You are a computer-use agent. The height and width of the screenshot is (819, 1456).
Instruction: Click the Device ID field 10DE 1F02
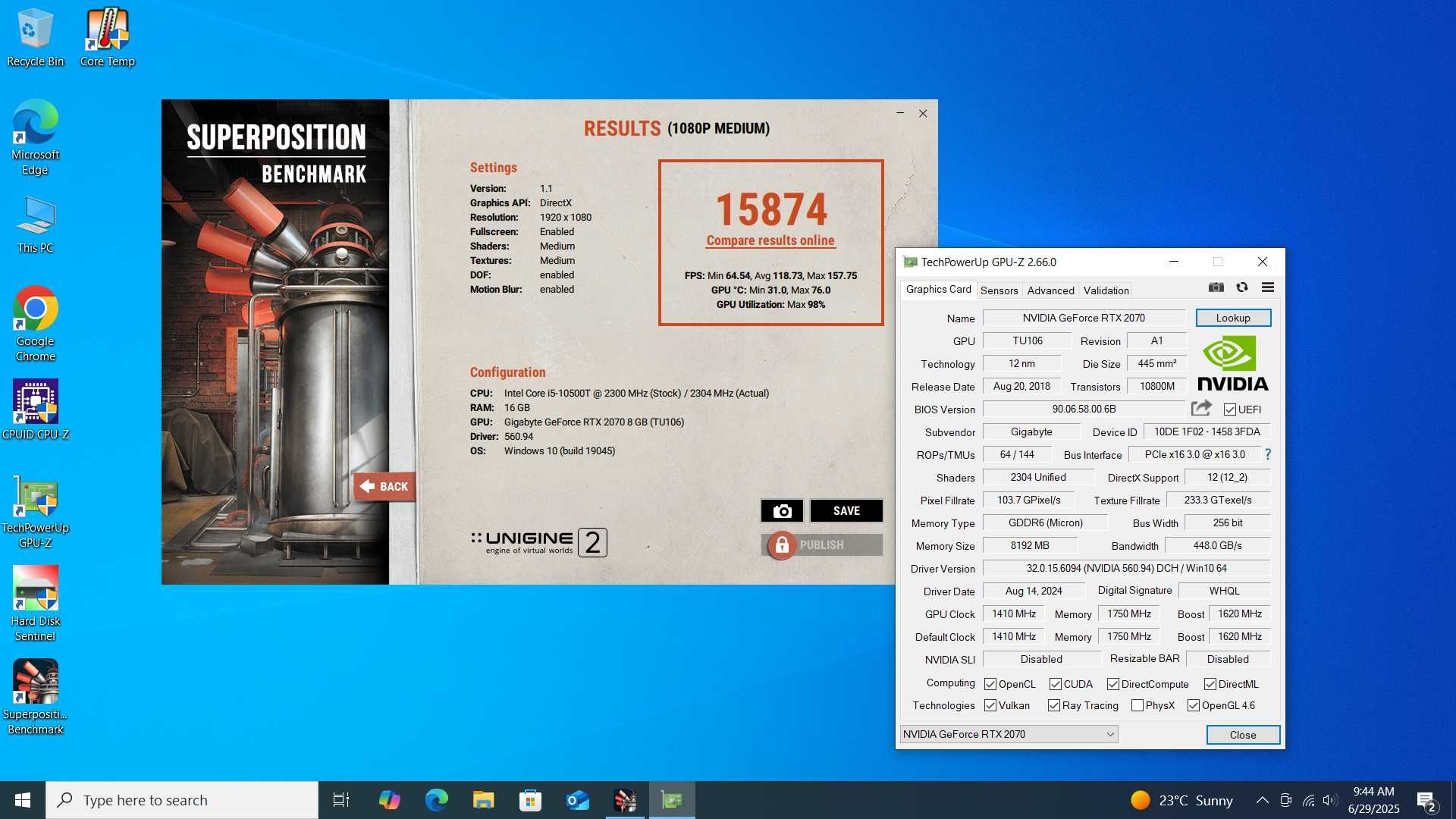pyautogui.click(x=1207, y=431)
